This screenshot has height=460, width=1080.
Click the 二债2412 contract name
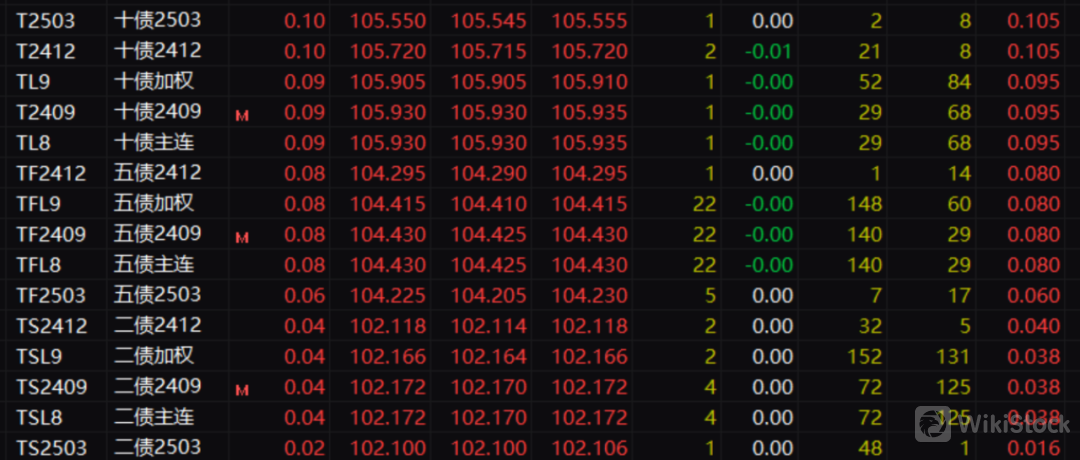tap(158, 326)
